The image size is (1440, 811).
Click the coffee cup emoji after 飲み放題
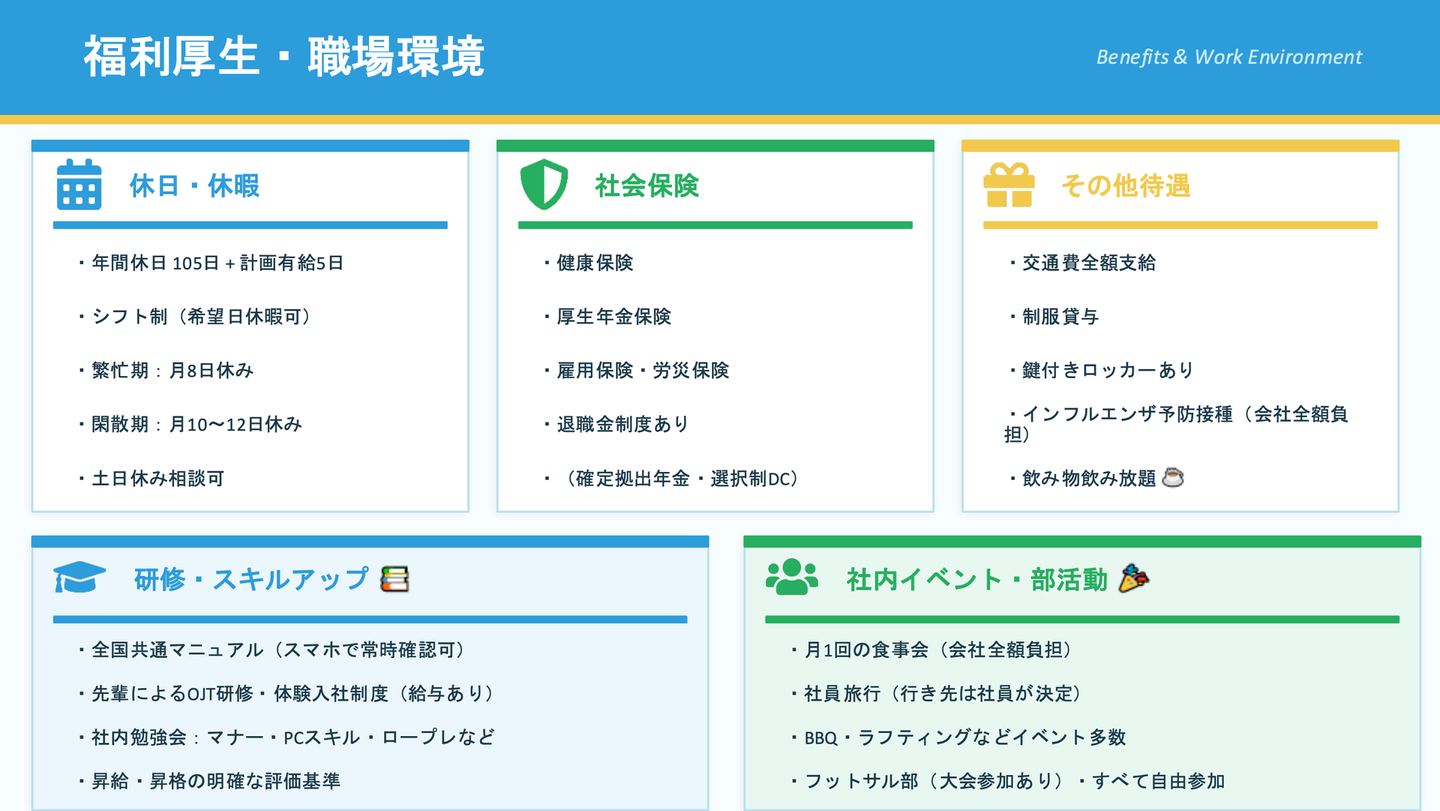pos(1173,478)
